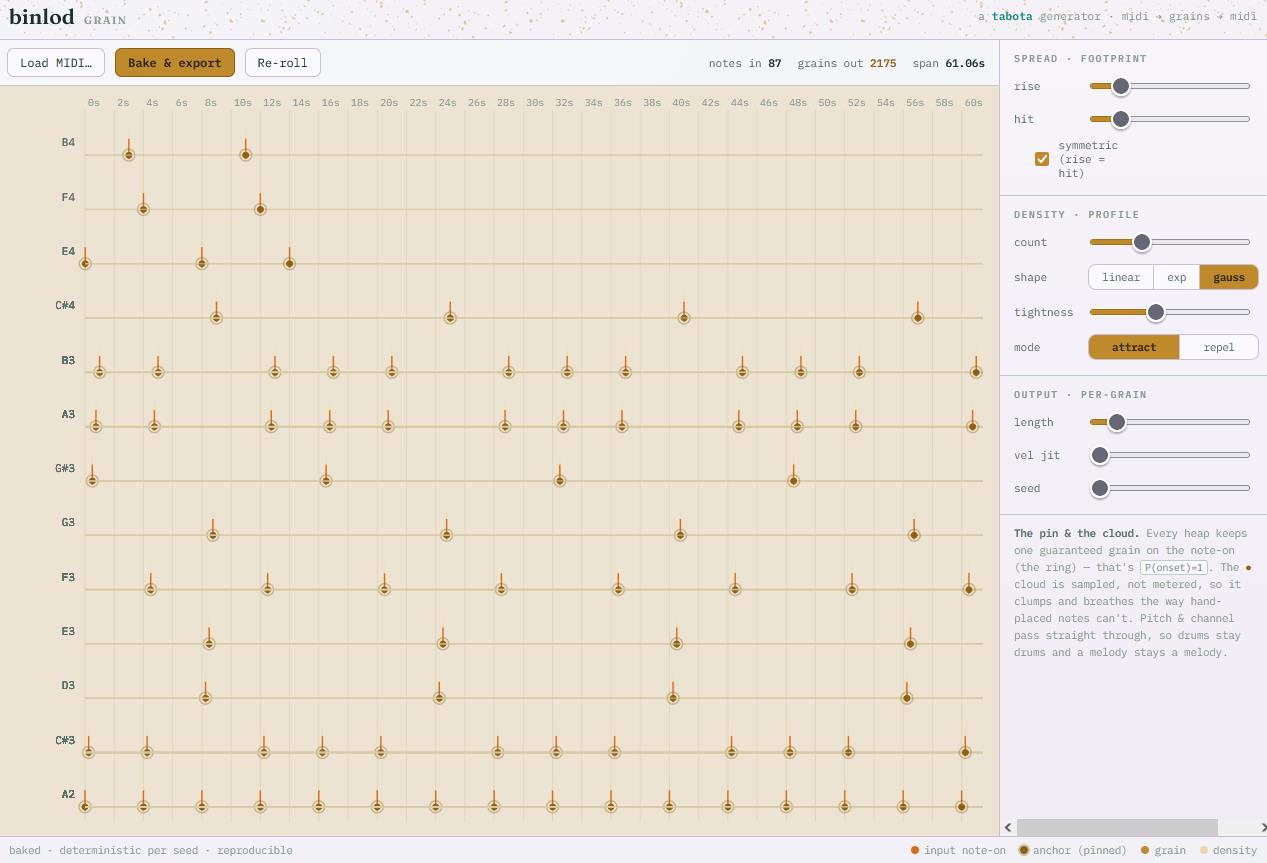
Task: Click the Load MIDI… button
Action: [x=56, y=63]
